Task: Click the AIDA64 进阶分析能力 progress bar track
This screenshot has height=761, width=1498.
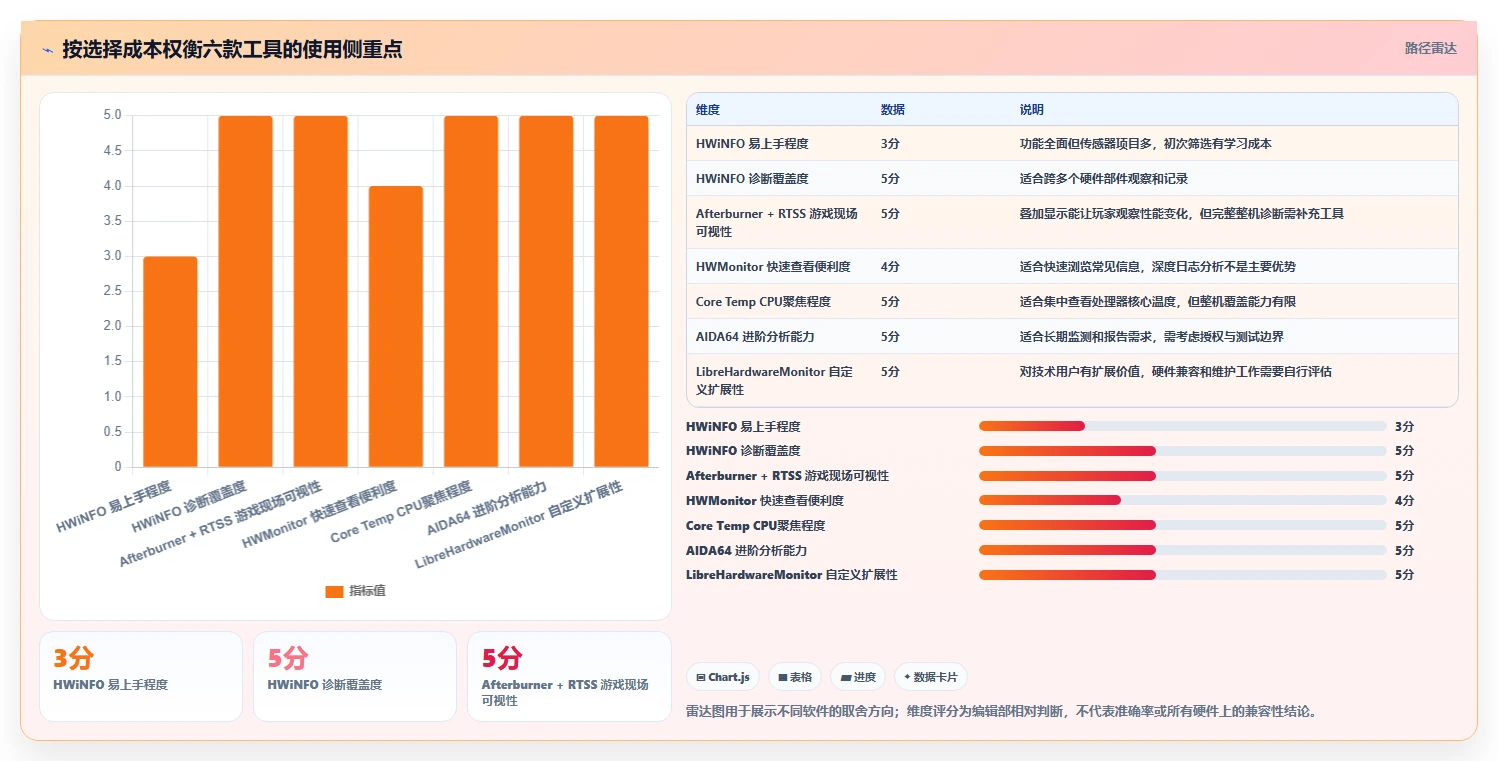Action: pyautogui.click(x=1183, y=550)
